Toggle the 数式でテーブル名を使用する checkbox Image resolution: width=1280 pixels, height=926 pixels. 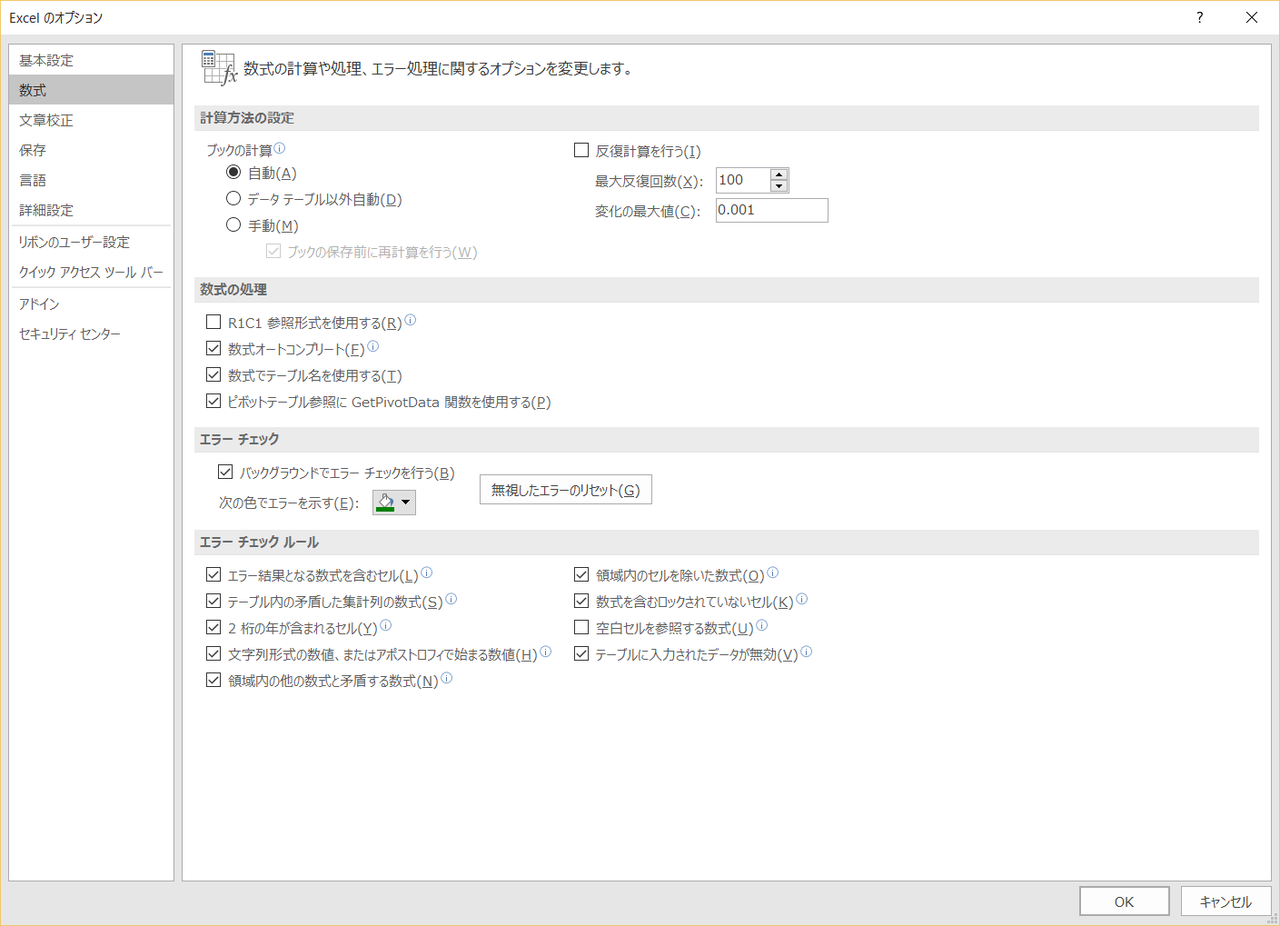(212, 375)
